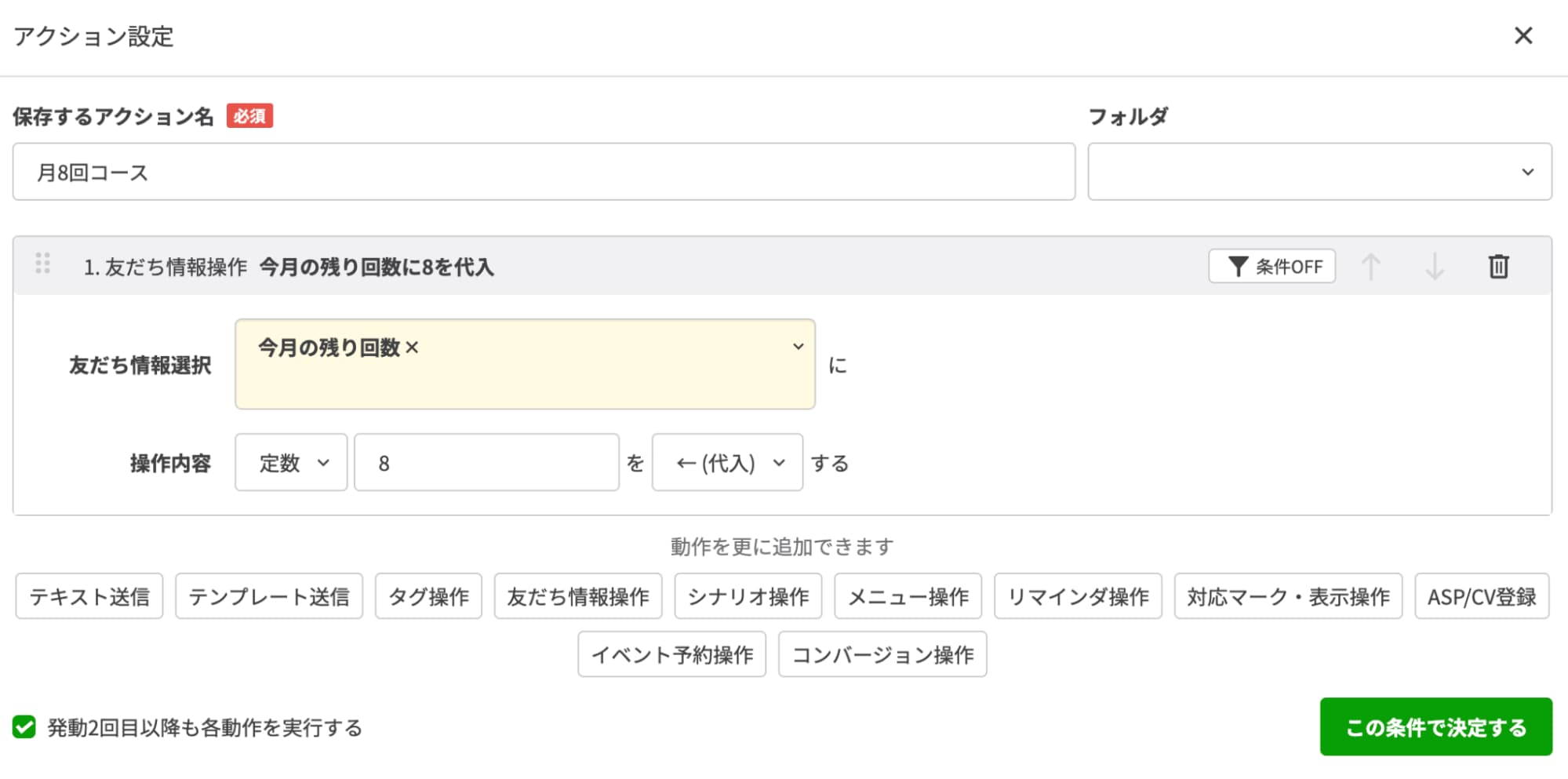Add an ASP/CV登録 action

pyautogui.click(x=1481, y=596)
